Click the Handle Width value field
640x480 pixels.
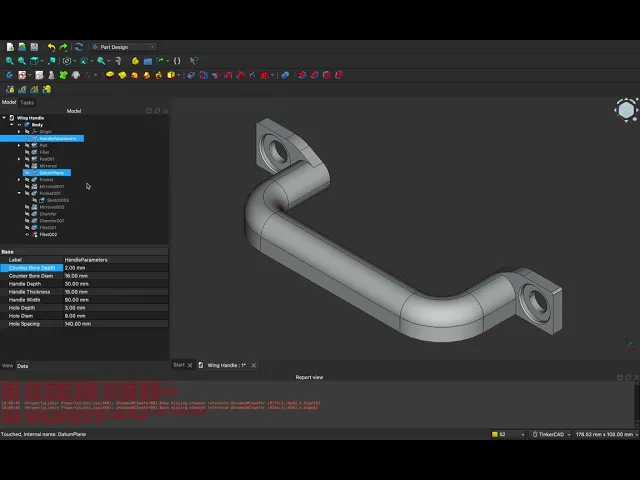click(x=116, y=300)
